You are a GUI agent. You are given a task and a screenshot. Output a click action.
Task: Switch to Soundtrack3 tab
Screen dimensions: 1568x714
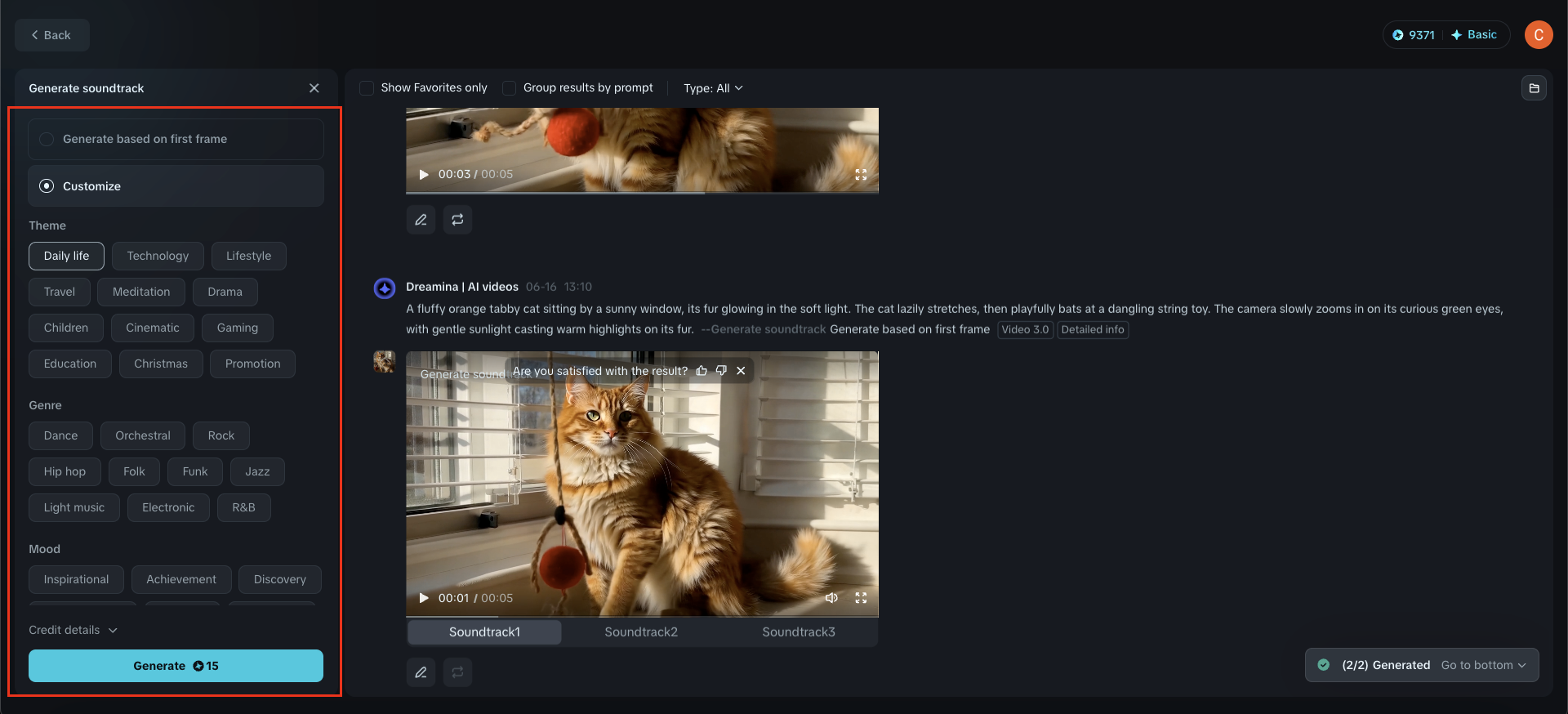(x=799, y=632)
